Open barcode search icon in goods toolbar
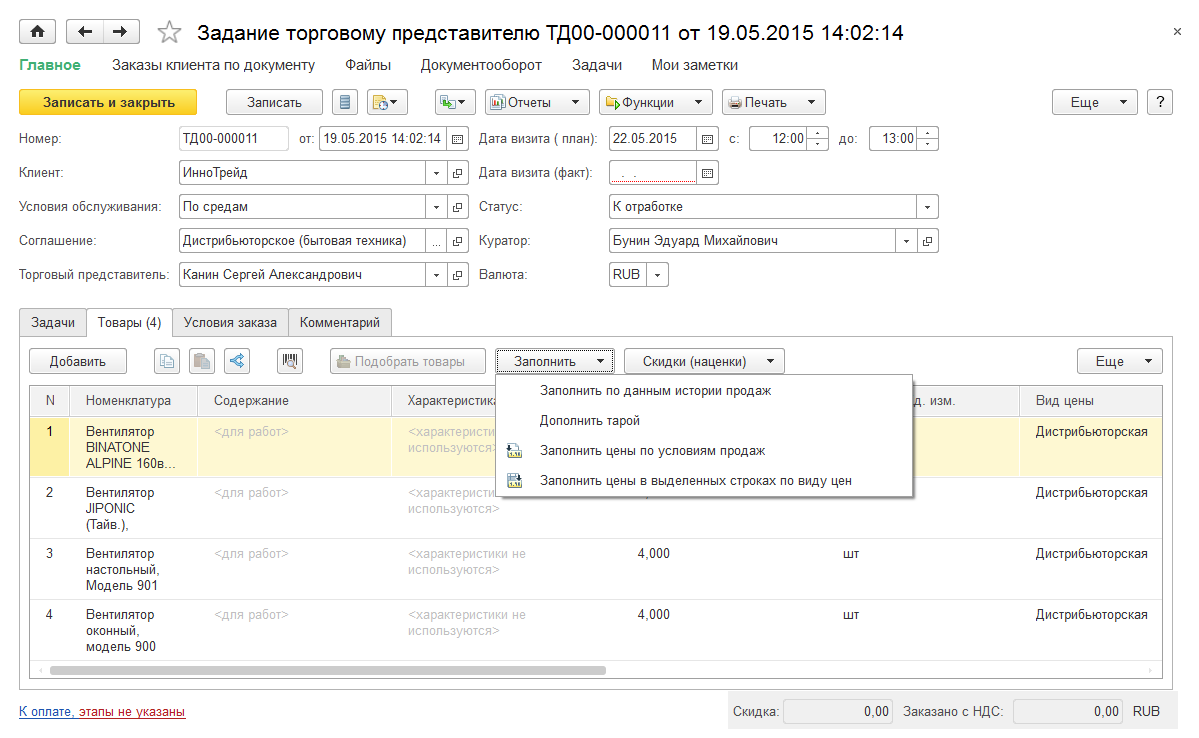This screenshot has width=1199, height=738. pos(290,361)
